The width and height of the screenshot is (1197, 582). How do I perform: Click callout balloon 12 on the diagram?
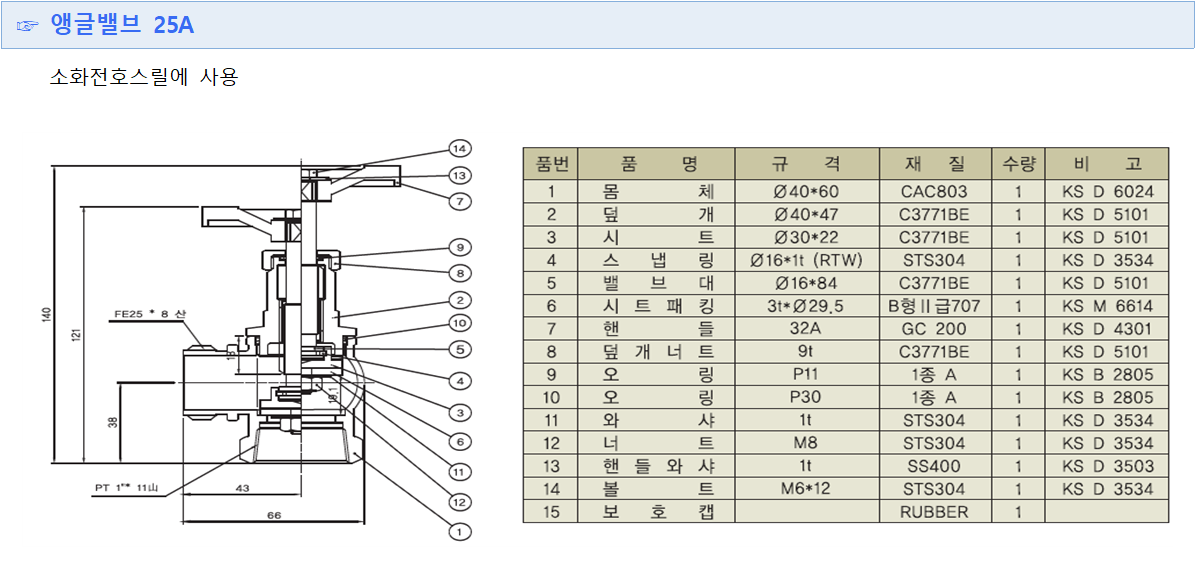(x=460, y=502)
